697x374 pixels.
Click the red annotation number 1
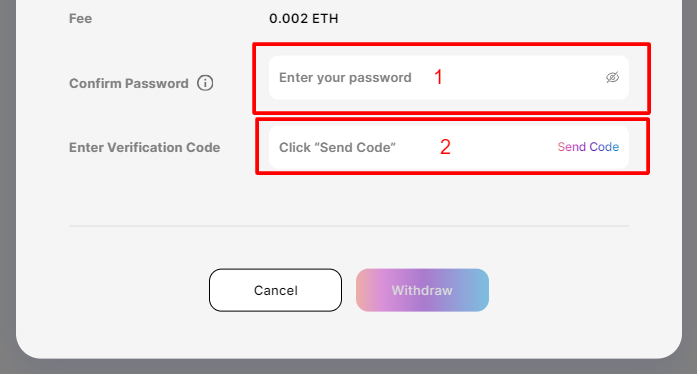pyautogui.click(x=438, y=77)
